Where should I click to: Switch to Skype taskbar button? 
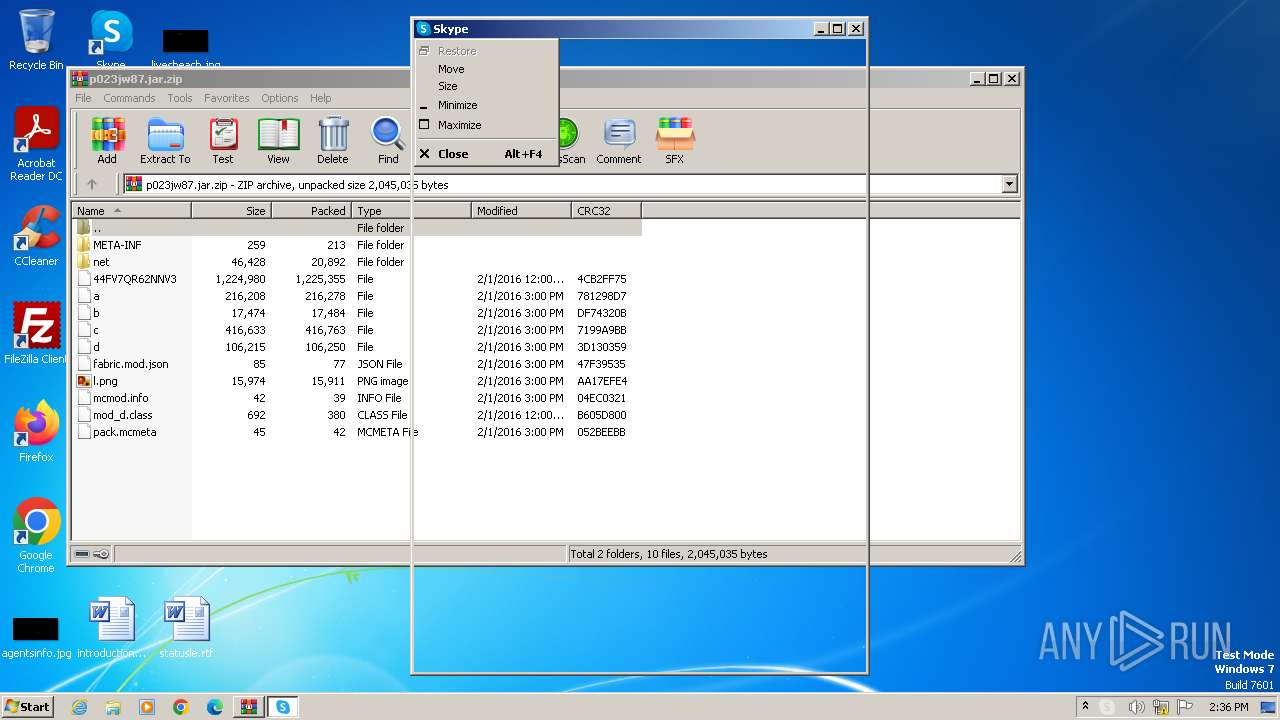[283, 707]
